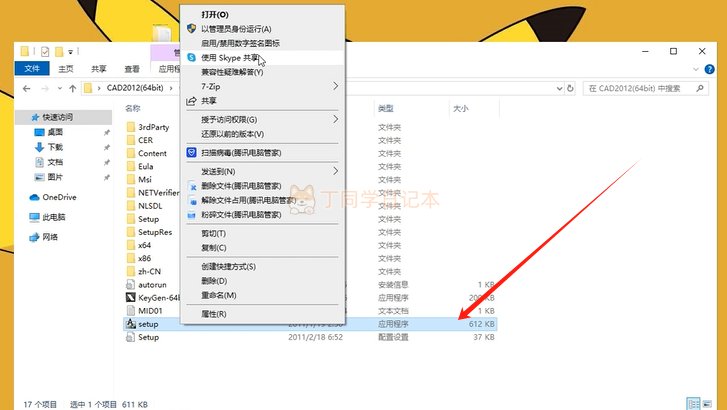This screenshot has height=410, width=727.
Task: Click 启用/禁用数字签名图标 menu entry
Action: pyautogui.click(x=262, y=43)
